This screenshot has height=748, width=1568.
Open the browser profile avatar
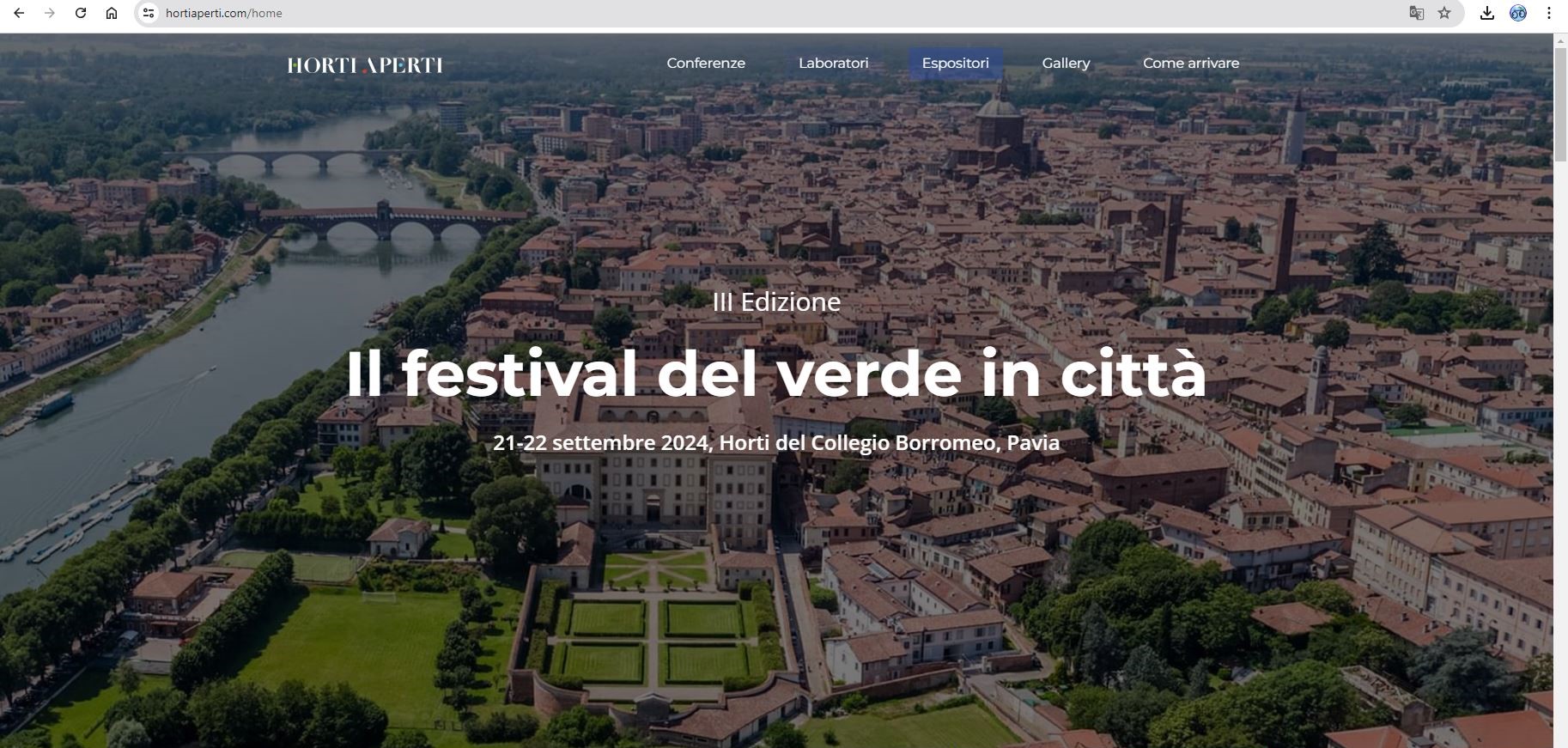pyautogui.click(x=1518, y=13)
